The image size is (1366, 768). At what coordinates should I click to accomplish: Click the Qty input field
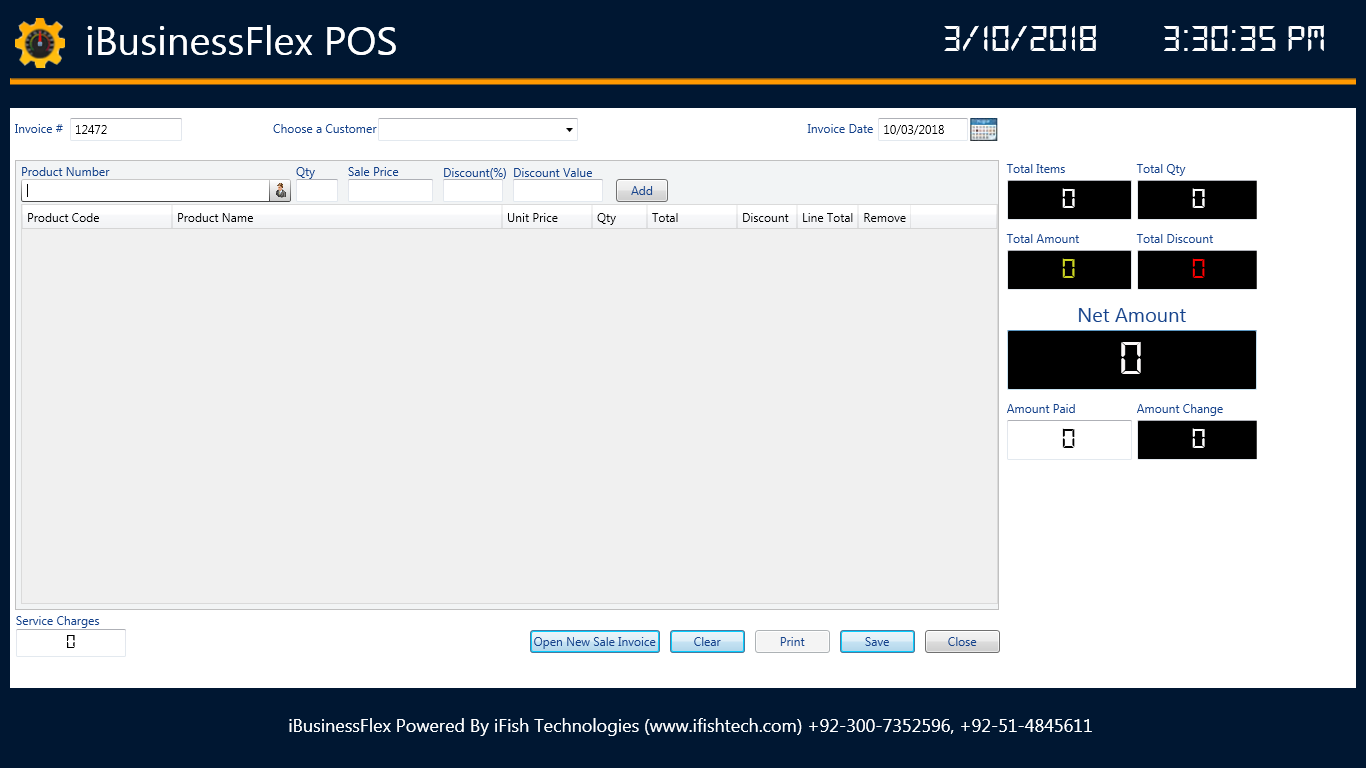point(317,191)
